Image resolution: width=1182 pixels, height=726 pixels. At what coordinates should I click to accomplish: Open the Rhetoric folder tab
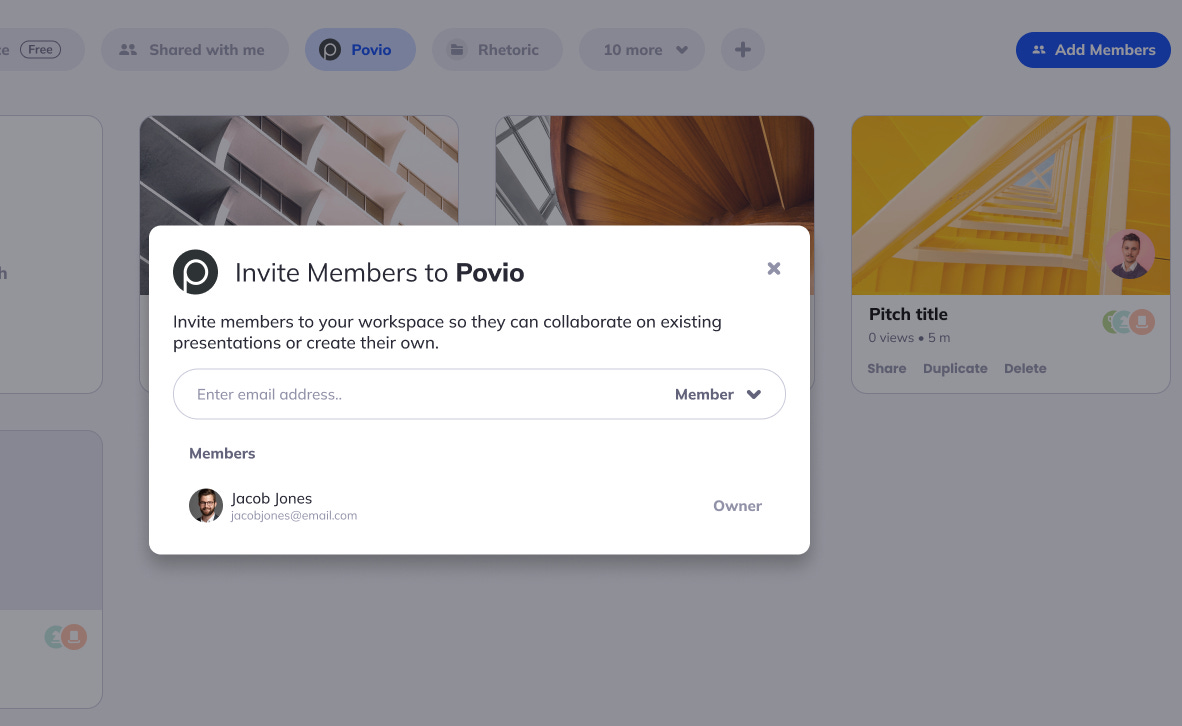pos(497,50)
